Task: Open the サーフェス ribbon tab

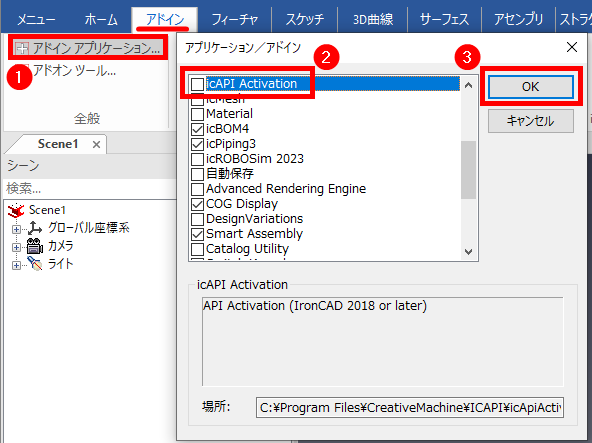Action: click(x=444, y=19)
